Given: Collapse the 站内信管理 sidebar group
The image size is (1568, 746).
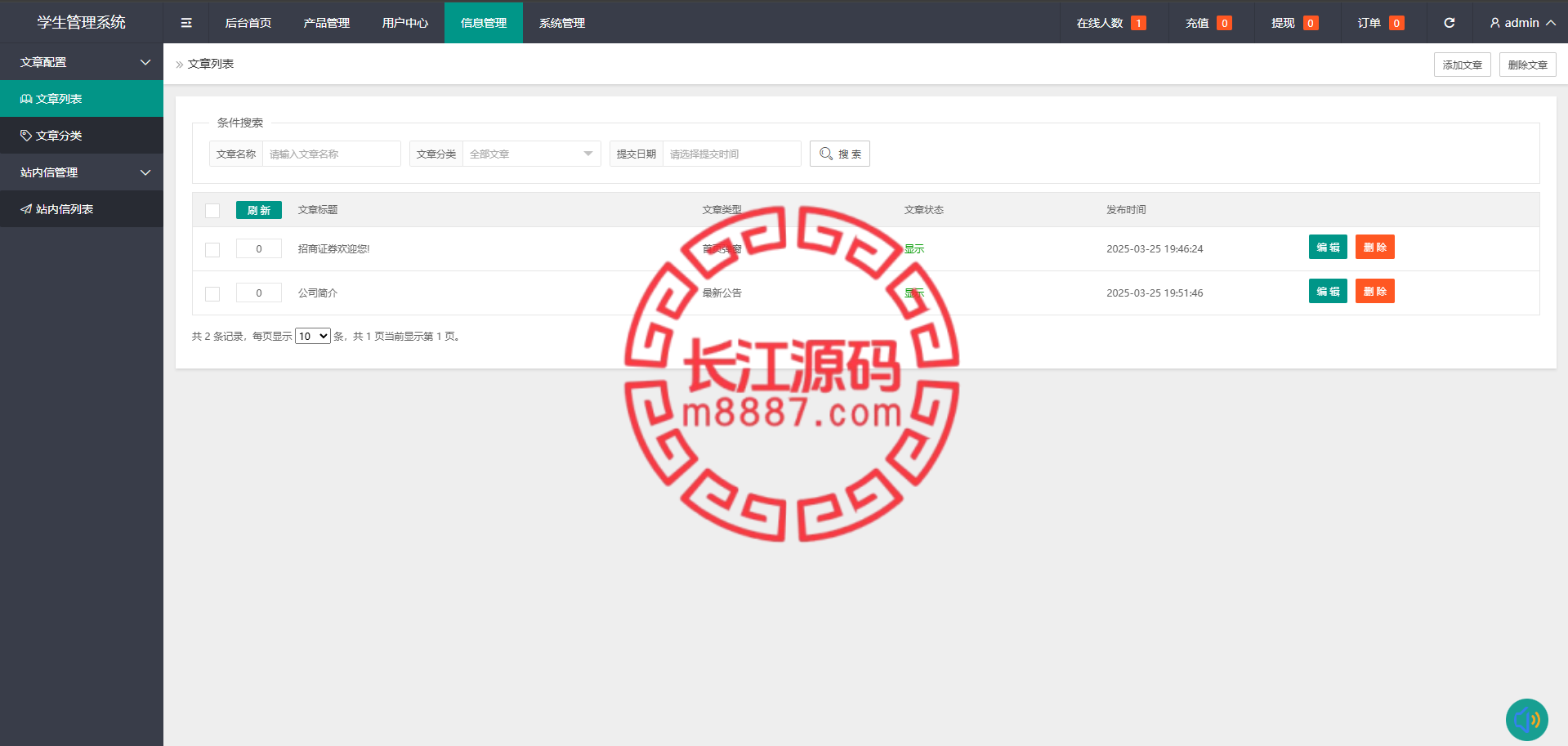Looking at the screenshot, I should point(82,172).
